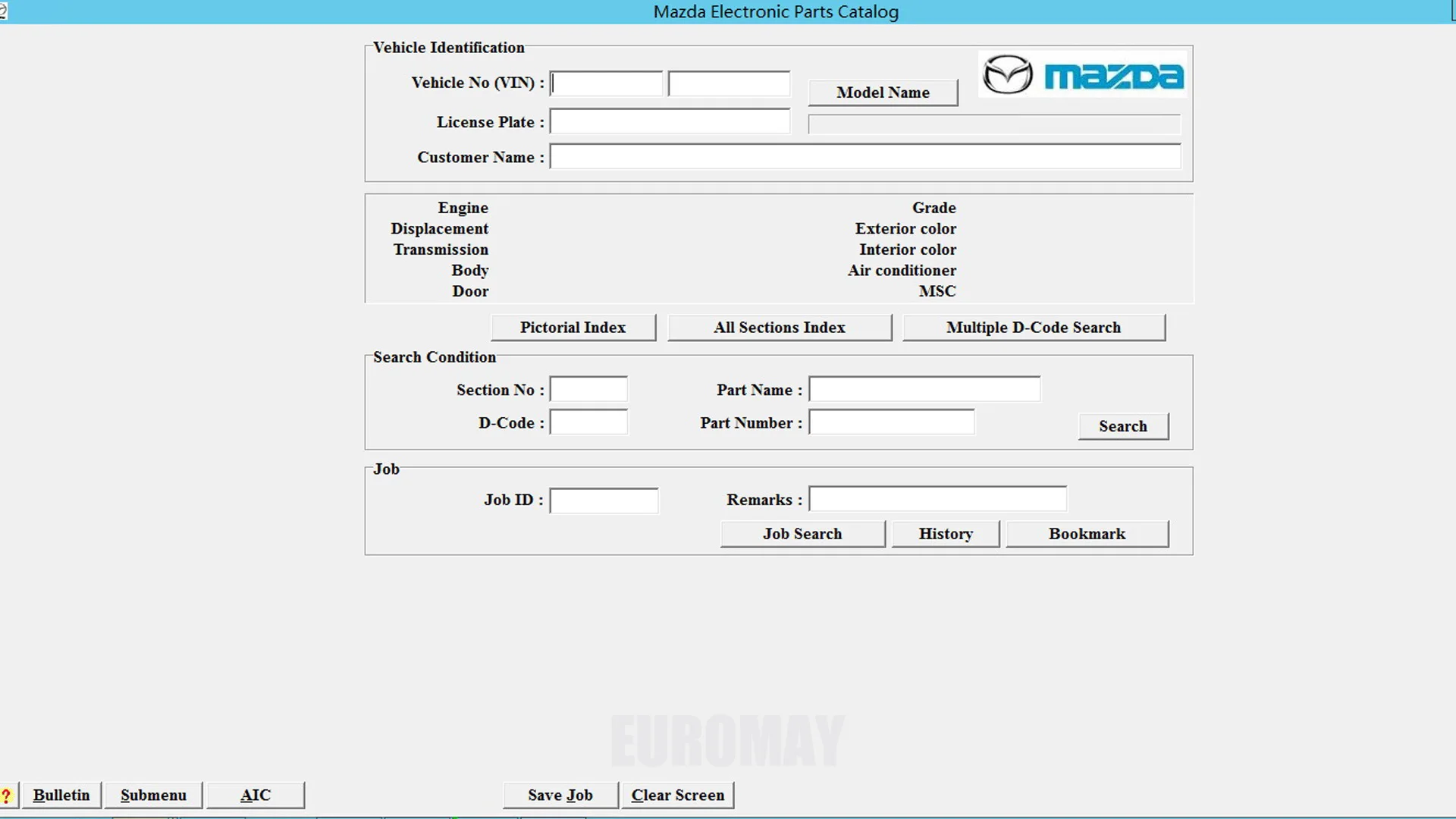This screenshot has width=1456, height=819.
Task: Launch Multiple D-Code Search
Action: click(x=1034, y=328)
